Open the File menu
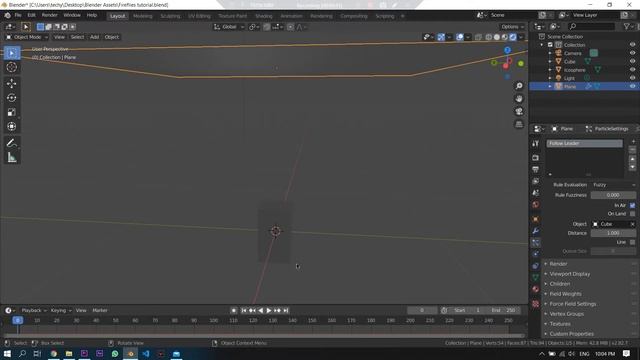640x360 pixels. coord(18,16)
